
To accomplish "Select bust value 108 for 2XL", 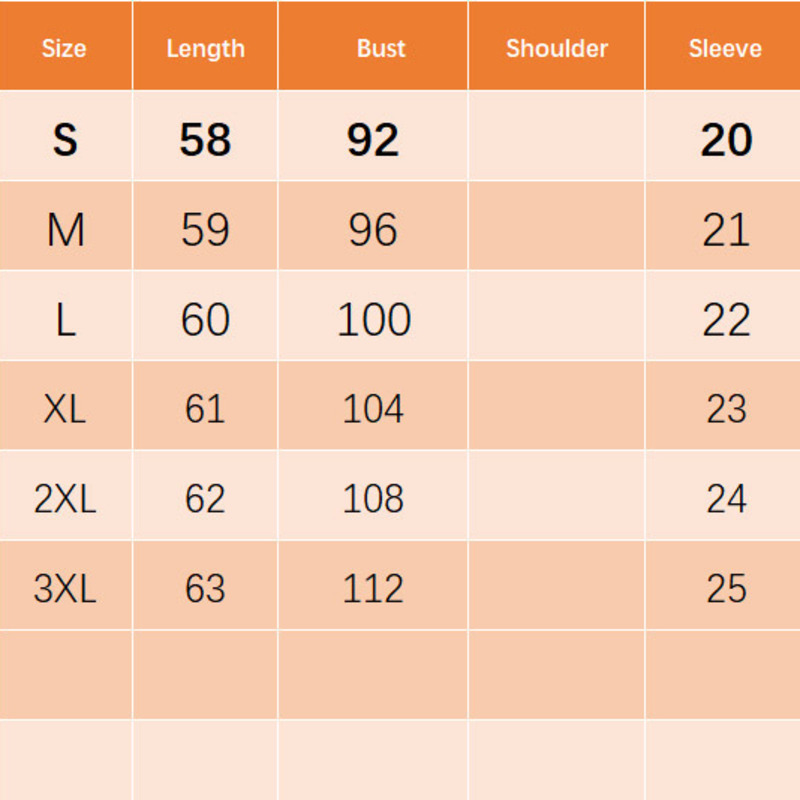I will coord(373,499).
